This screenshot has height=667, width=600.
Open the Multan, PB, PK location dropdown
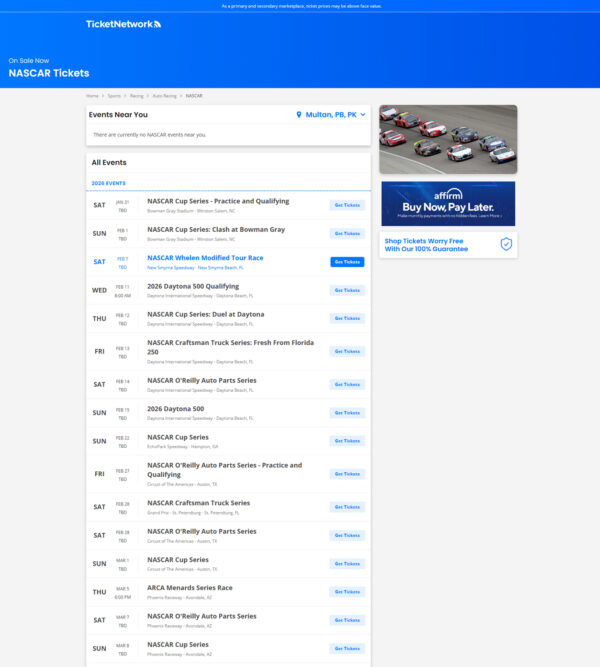(x=331, y=115)
